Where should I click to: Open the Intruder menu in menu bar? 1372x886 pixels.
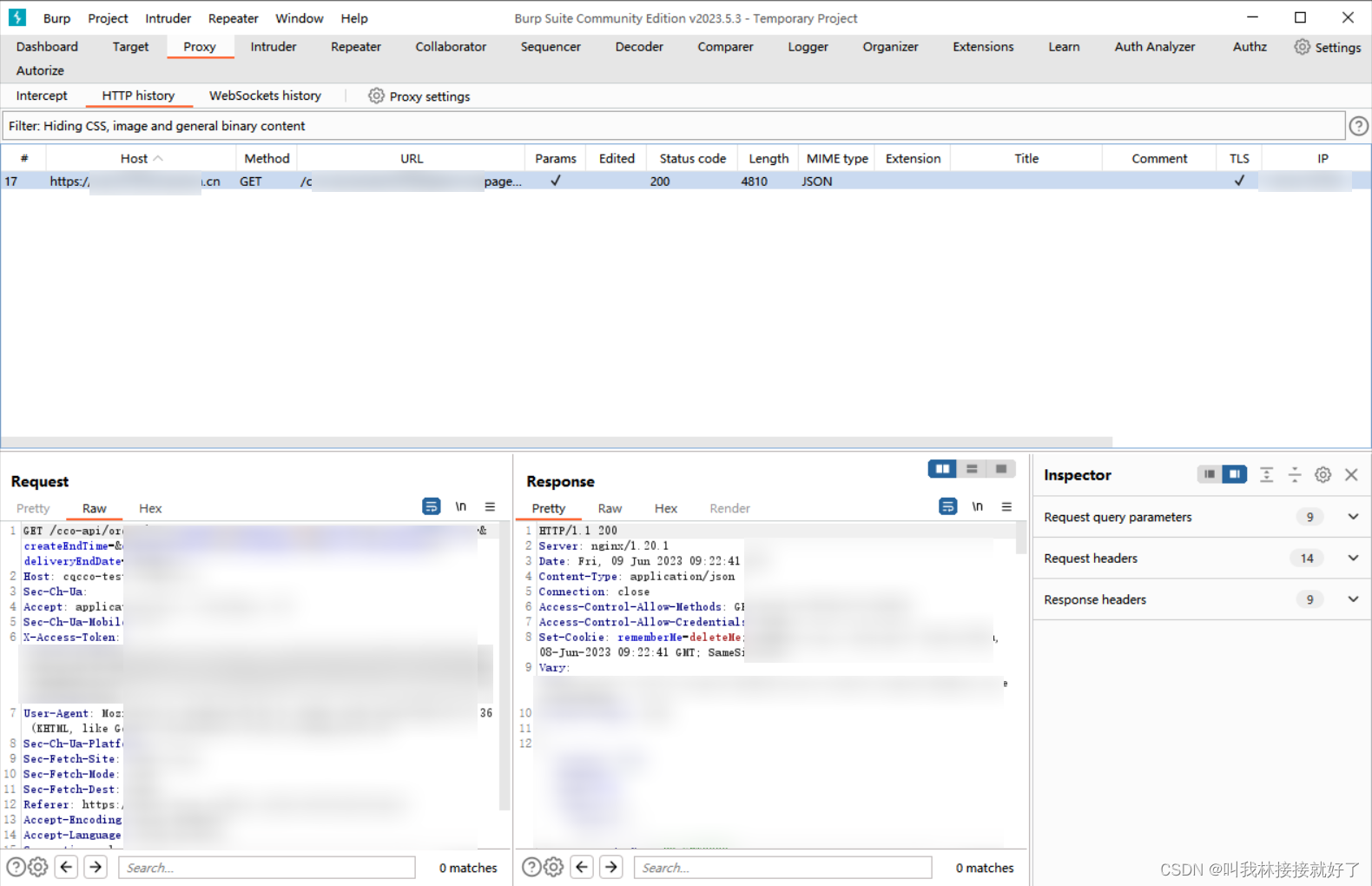[x=168, y=18]
